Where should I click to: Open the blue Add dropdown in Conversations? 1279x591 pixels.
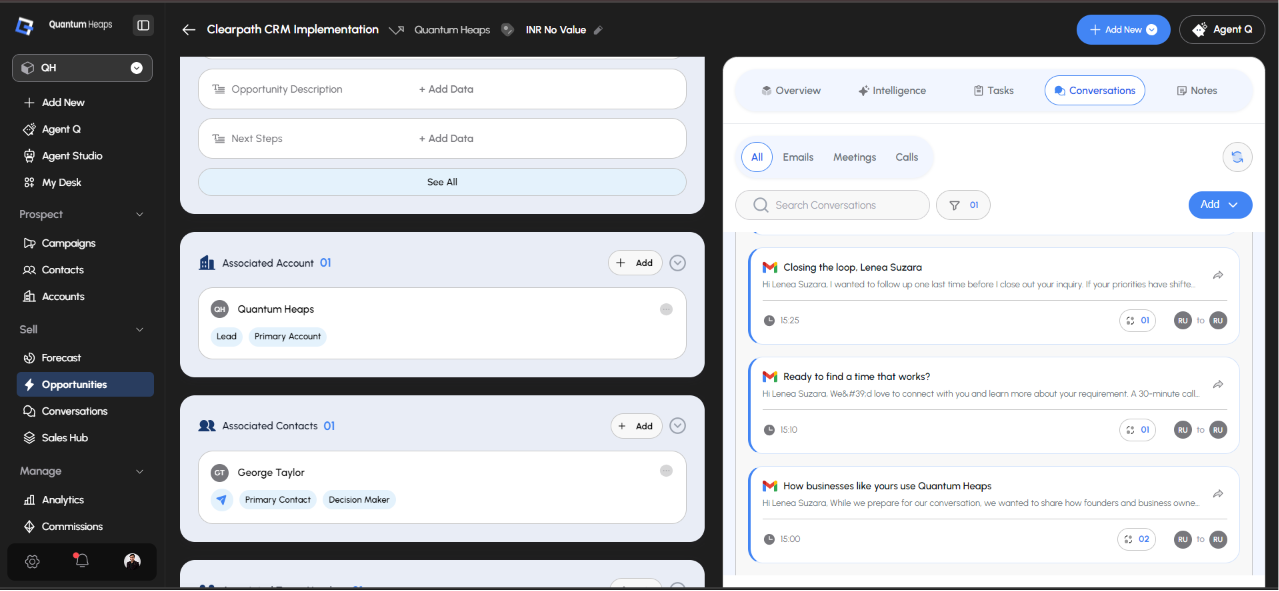click(1220, 204)
